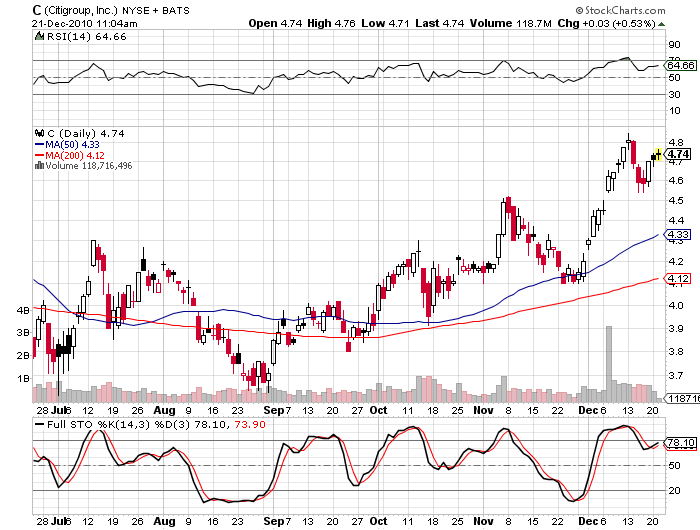The image size is (700, 530).
Task: Click the C (Citigroup, Inc.) title
Action: click(x=75, y=10)
